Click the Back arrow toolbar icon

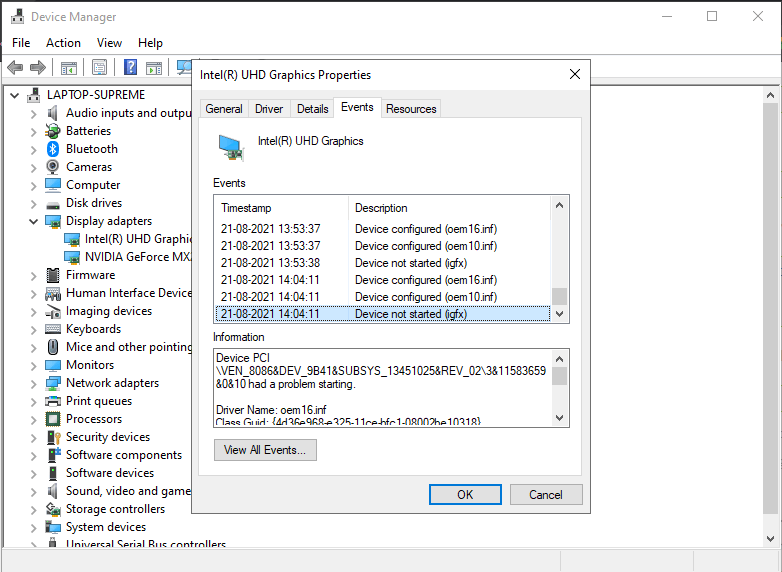pyautogui.click(x=15, y=67)
